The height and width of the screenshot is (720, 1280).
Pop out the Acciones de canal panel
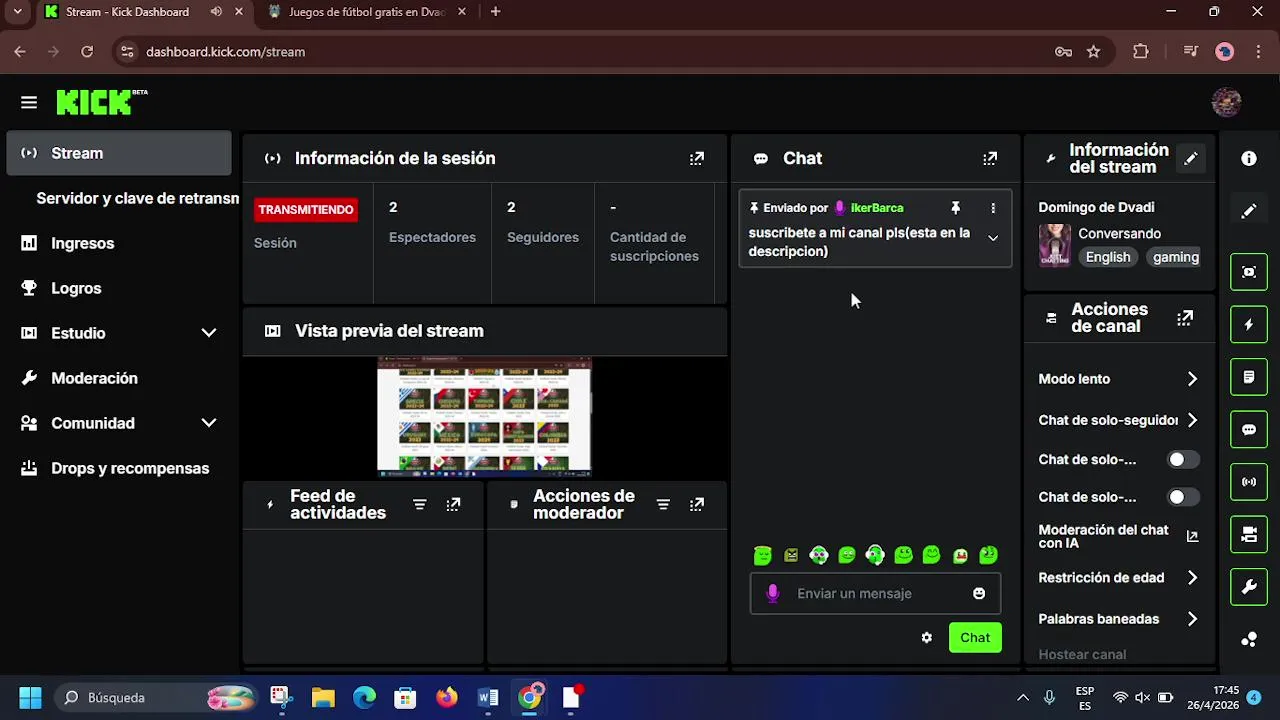[x=1185, y=318]
